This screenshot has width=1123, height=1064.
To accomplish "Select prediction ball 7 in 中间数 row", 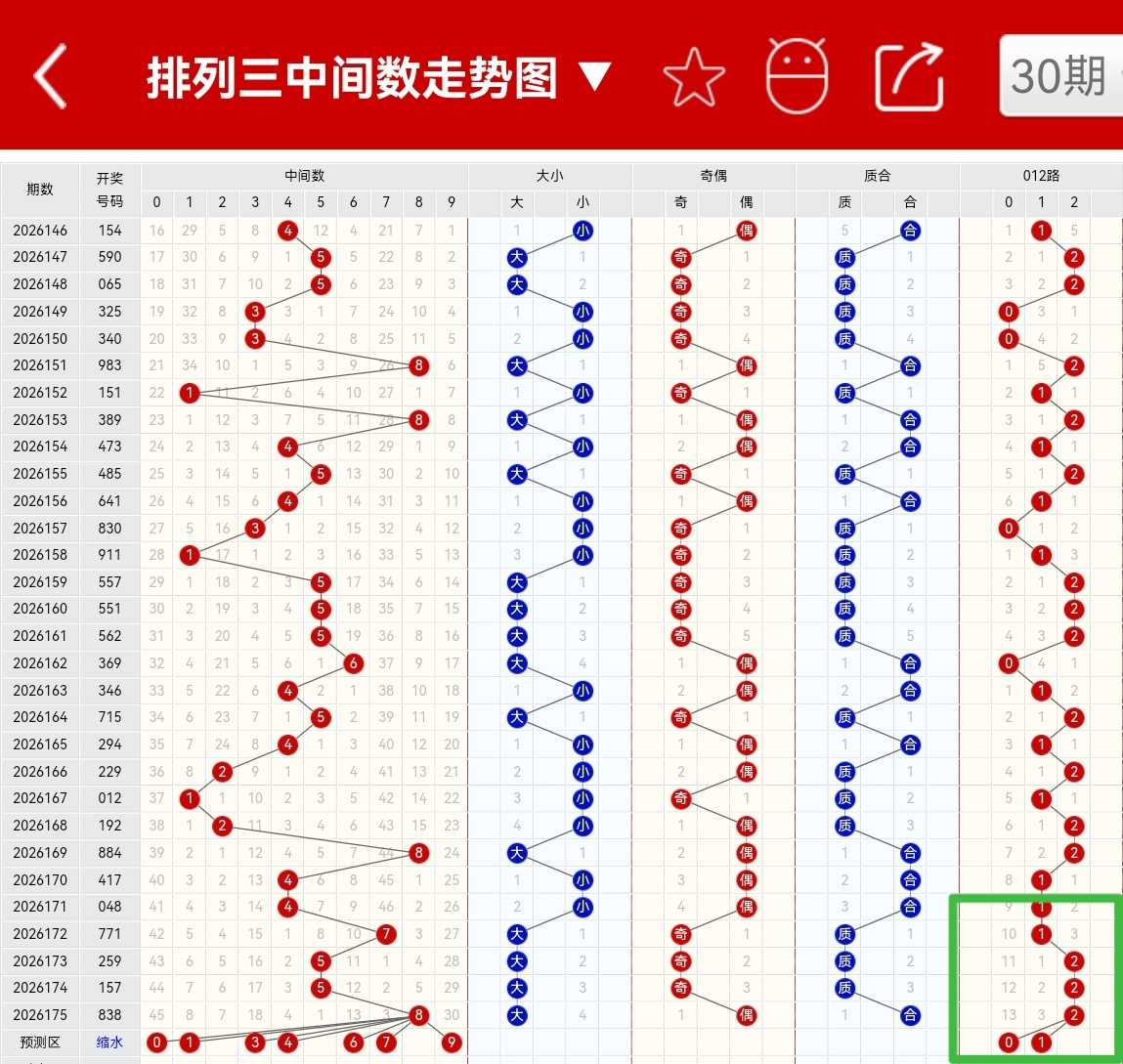I will point(386,1043).
